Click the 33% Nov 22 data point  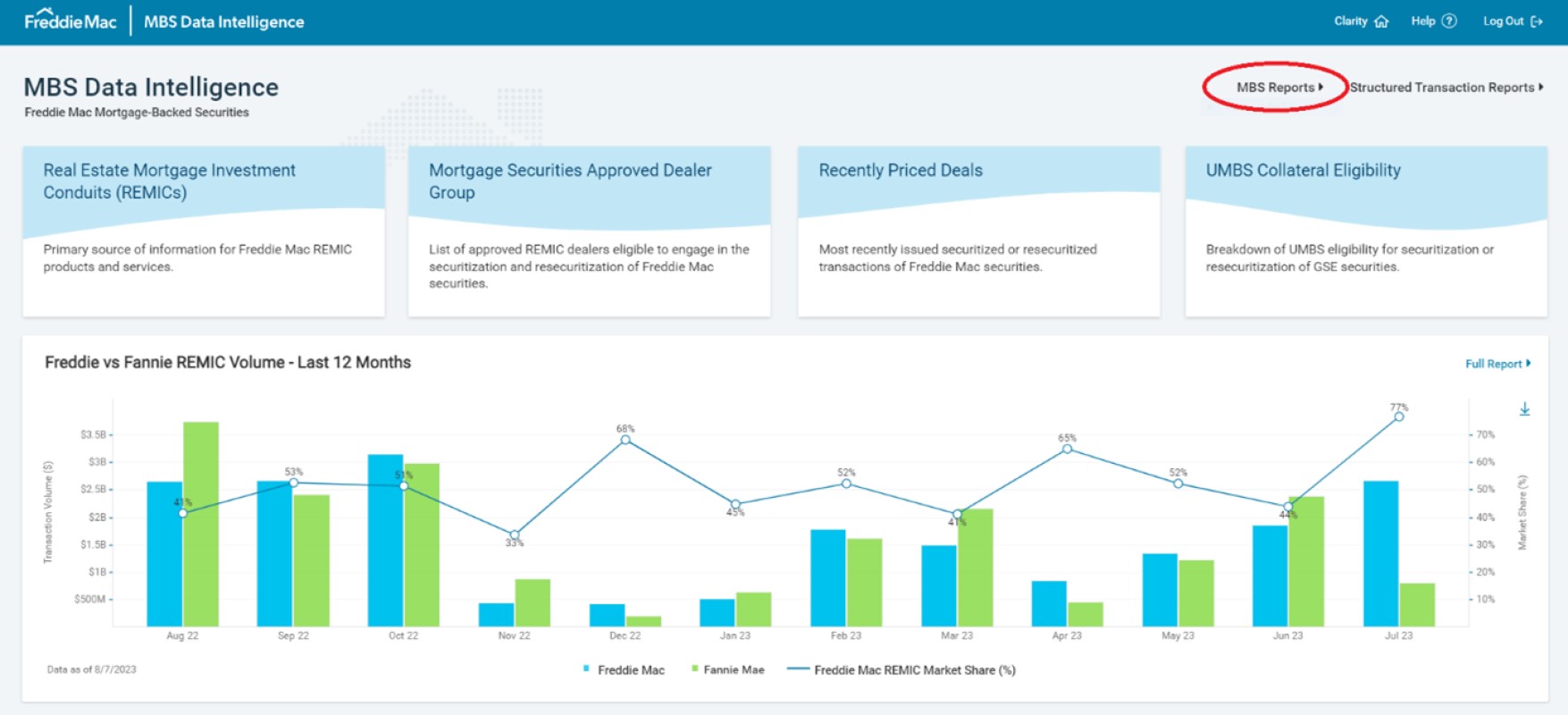tap(515, 534)
